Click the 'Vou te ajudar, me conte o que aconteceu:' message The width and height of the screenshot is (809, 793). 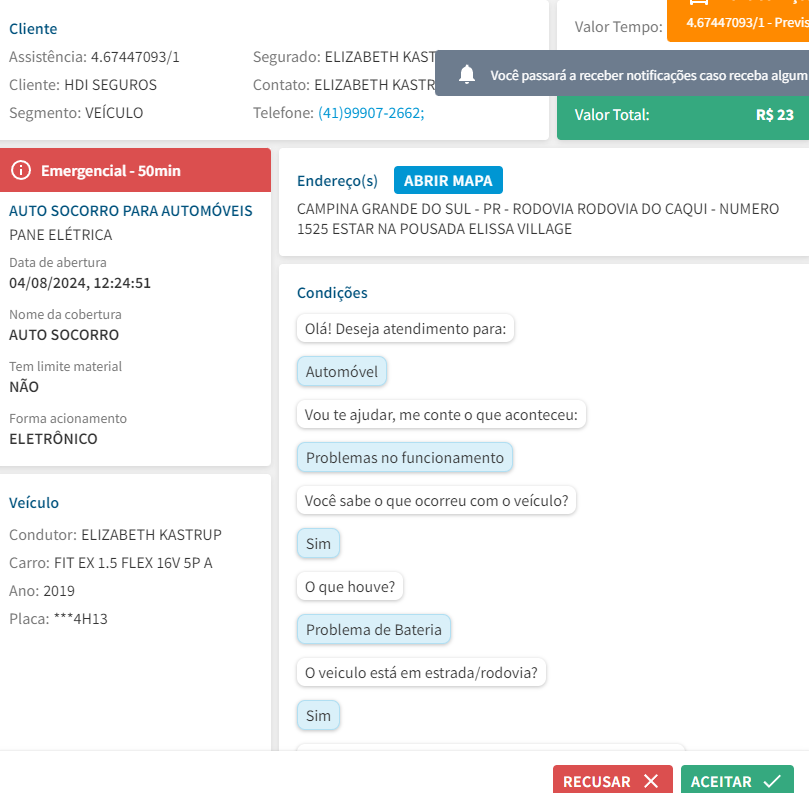coord(441,414)
